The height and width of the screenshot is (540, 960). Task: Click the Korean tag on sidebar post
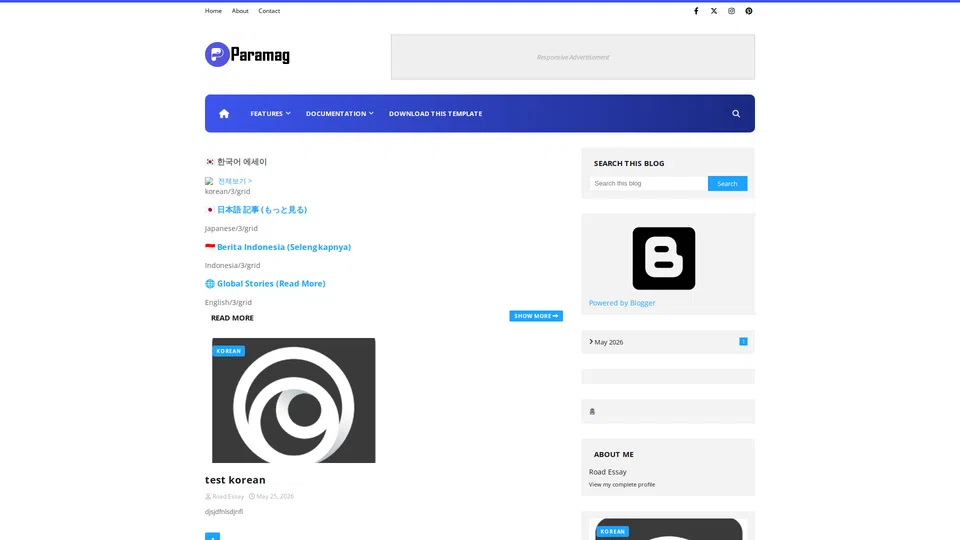pyautogui.click(x=612, y=531)
